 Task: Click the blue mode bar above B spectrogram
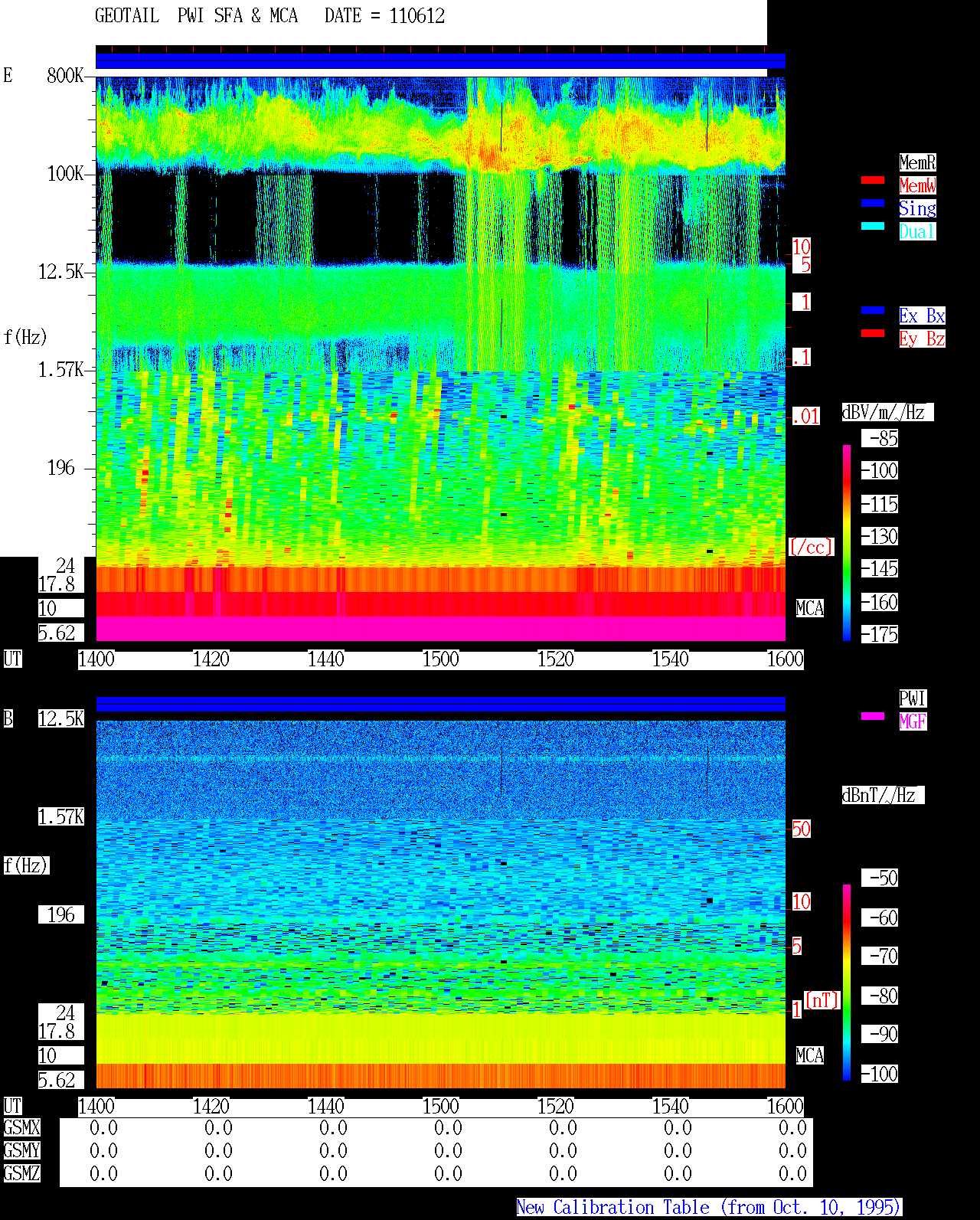pyautogui.click(x=440, y=704)
